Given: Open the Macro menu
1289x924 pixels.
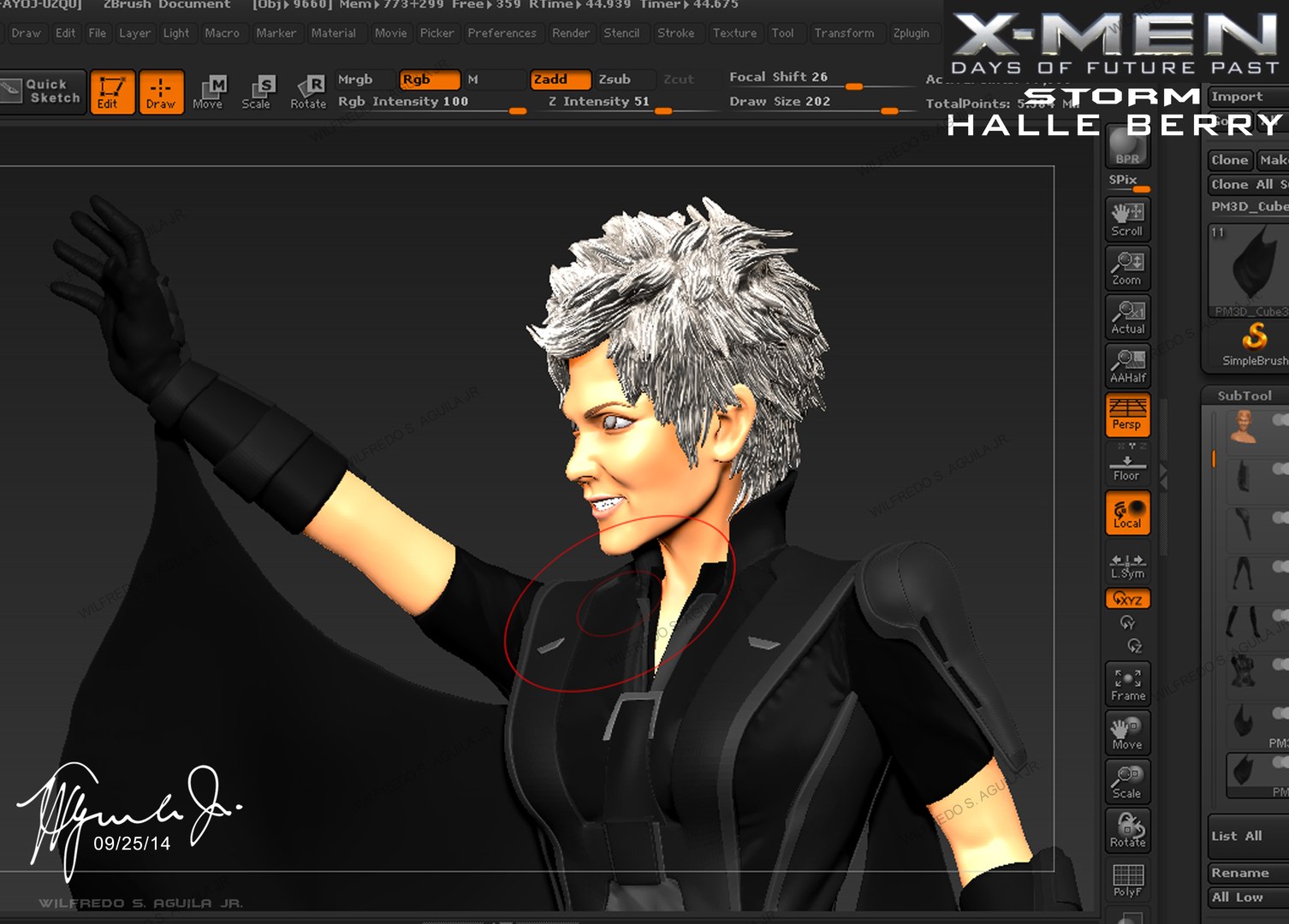Looking at the screenshot, I should tap(223, 33).
